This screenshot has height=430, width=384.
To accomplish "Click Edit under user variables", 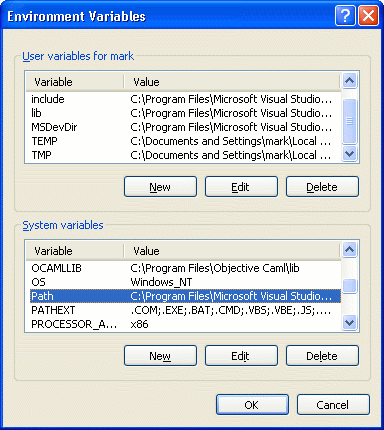I will [241, 187].
